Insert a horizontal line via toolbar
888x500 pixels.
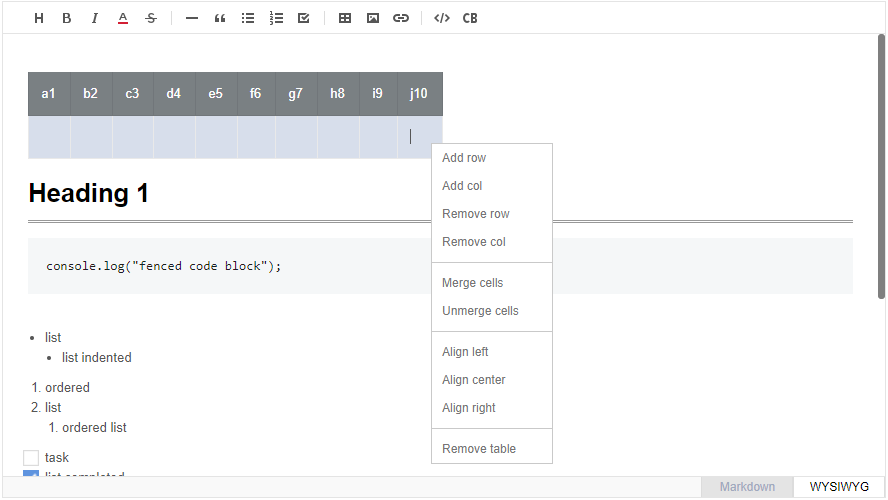[x=192, y=18]
